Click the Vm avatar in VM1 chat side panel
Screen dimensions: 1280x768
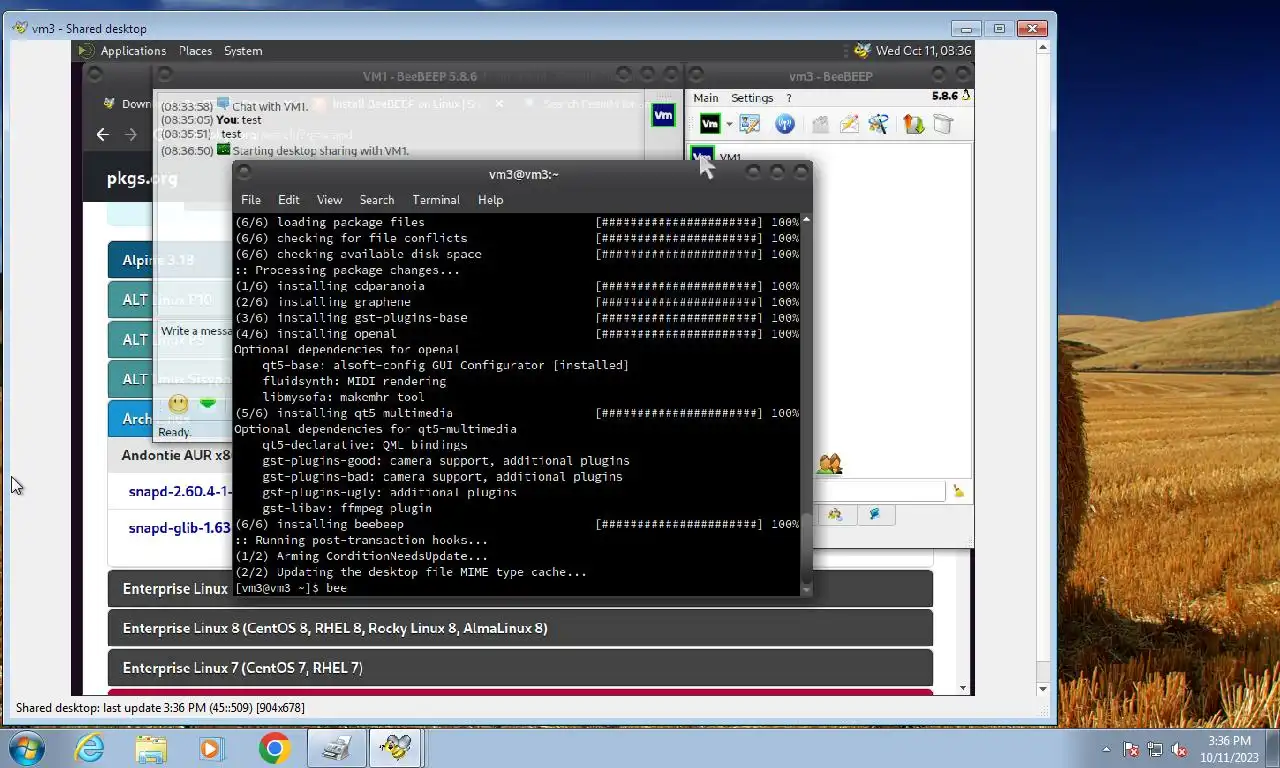663,115
